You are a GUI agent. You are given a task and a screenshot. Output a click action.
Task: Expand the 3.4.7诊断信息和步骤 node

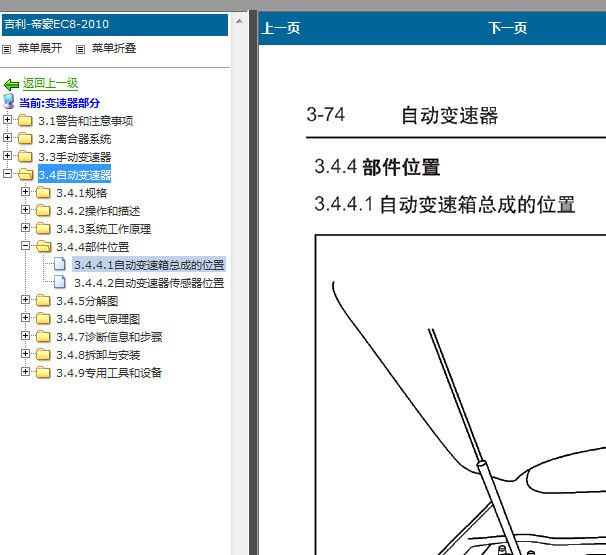(x=25, y=336)
